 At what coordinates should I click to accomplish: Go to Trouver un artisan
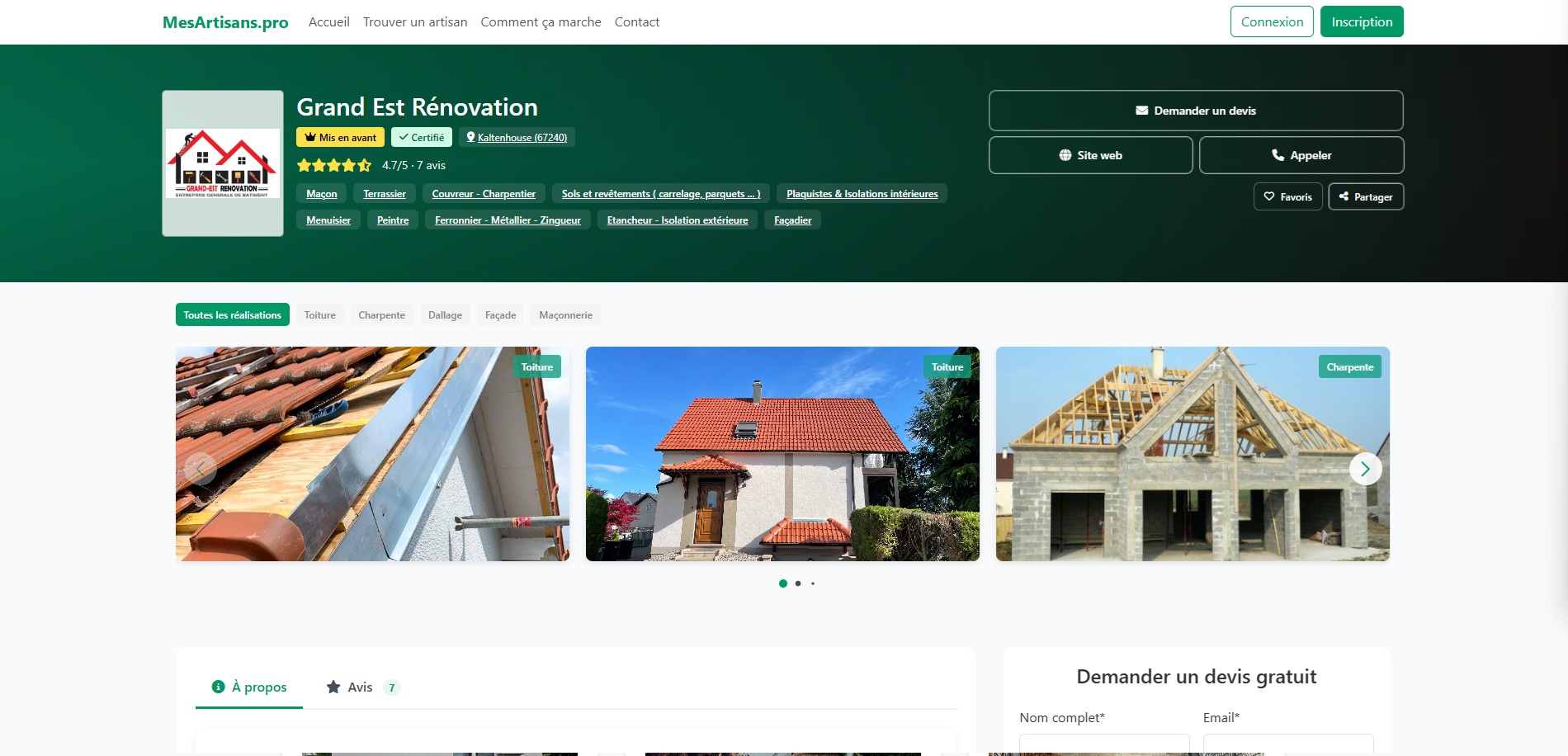[415, 22]
